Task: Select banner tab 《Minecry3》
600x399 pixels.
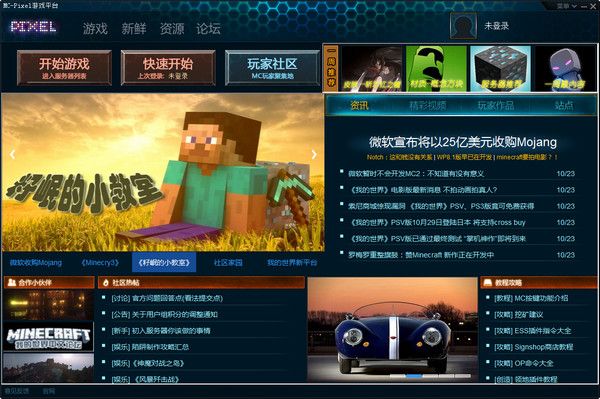Action: (100, 262)
